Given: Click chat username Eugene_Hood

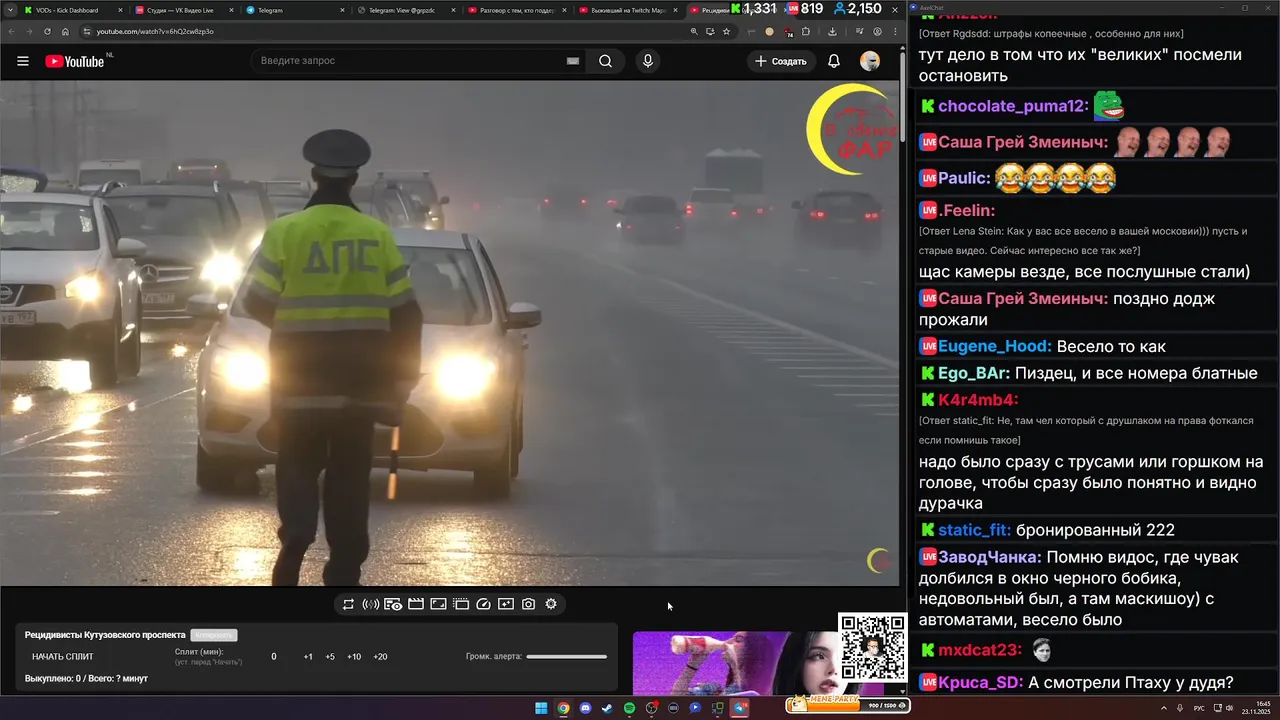Looking at the screenshot, I should click(994, 347).
